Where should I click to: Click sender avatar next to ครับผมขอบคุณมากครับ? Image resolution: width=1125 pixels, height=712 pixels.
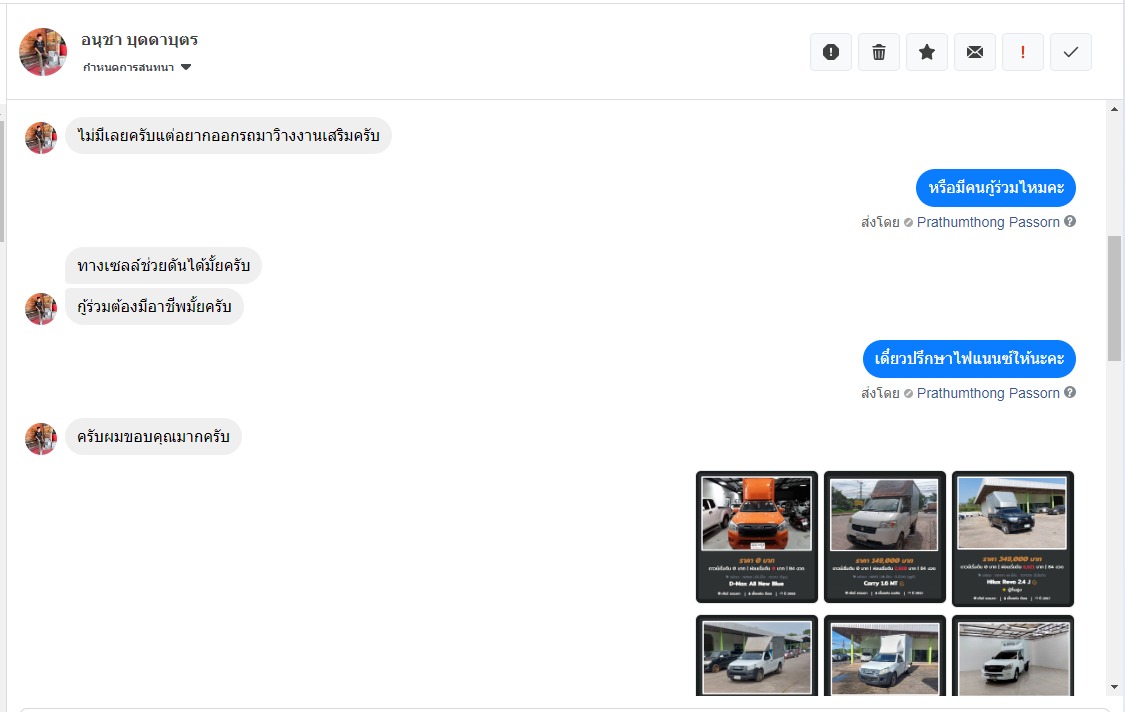(41, 439)
